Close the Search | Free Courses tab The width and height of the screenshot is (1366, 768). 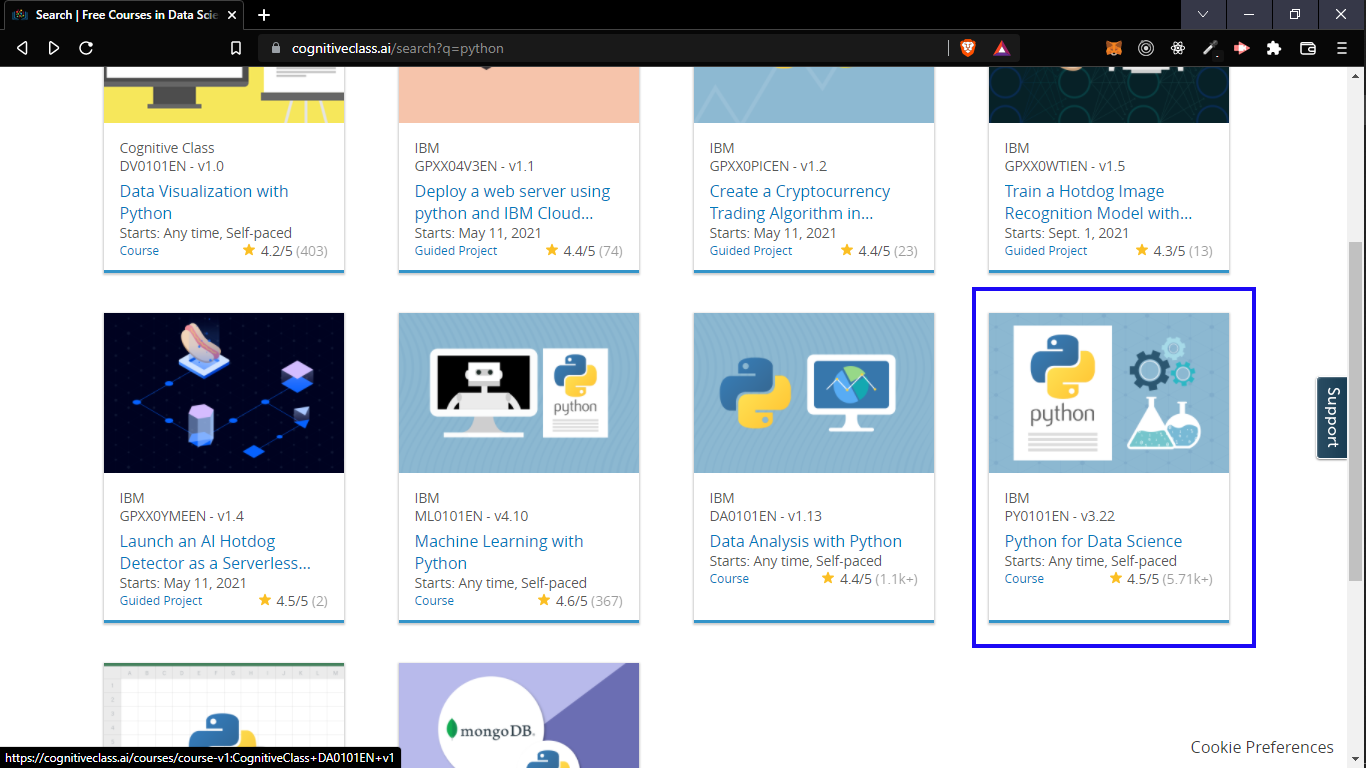[231, 15]
